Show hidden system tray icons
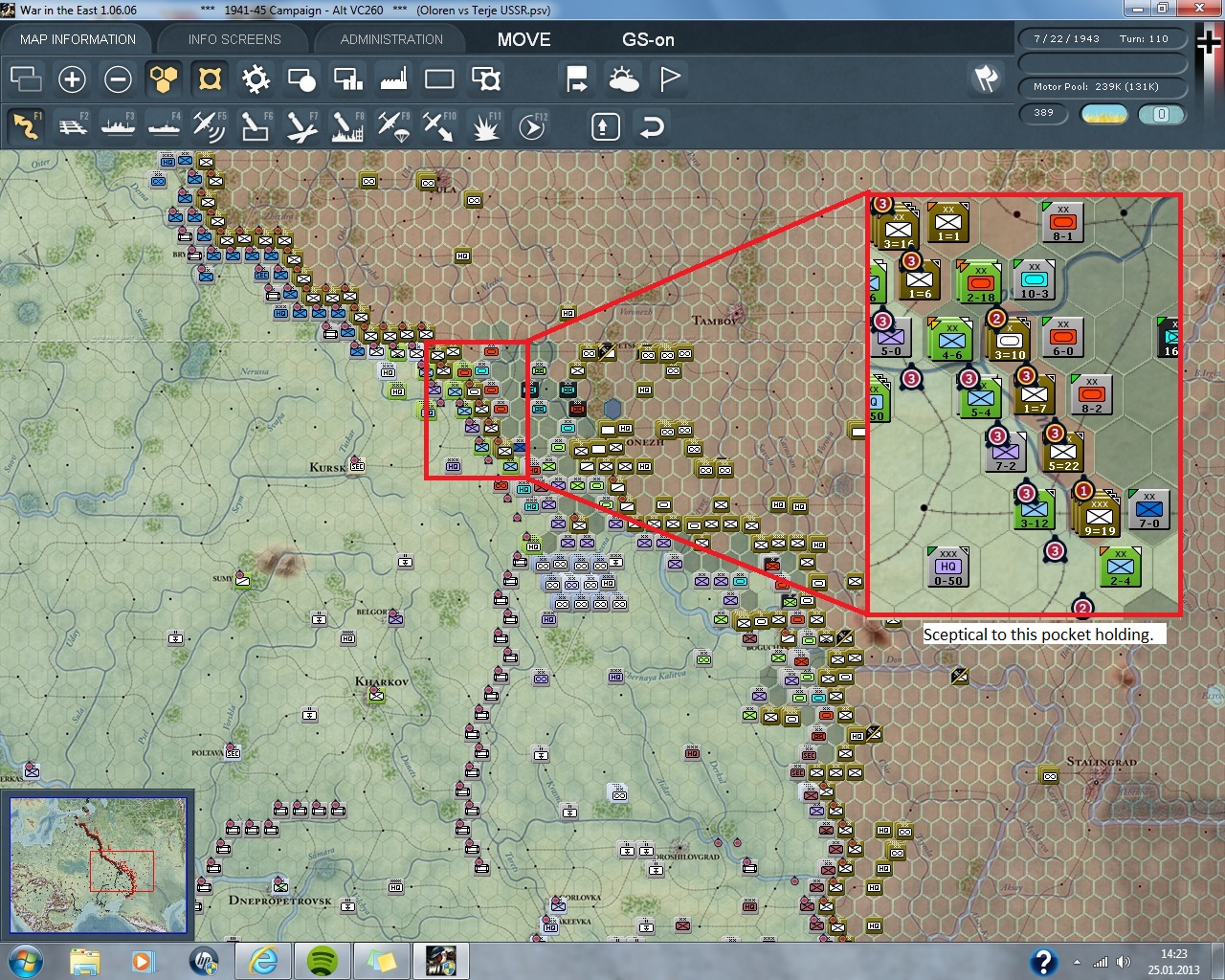 pyautogui.click(x=1078, y=962)
